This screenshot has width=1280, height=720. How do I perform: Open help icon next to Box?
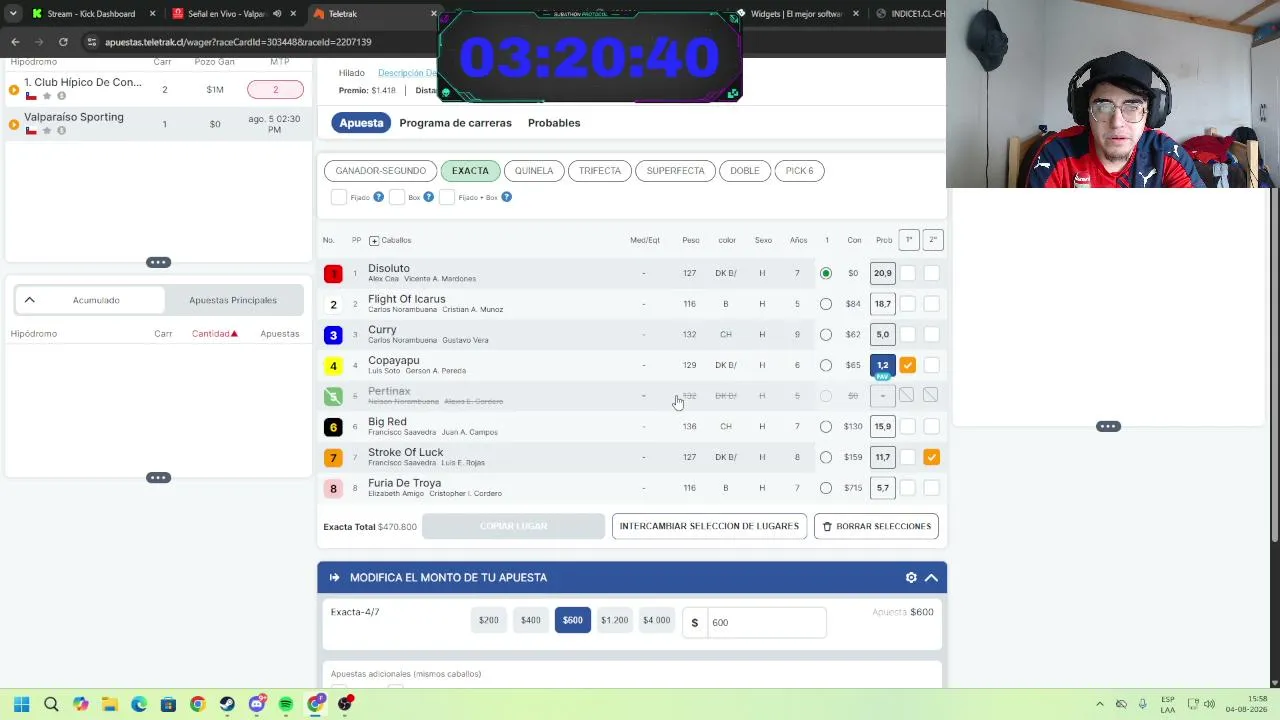[x=428, y=197]
